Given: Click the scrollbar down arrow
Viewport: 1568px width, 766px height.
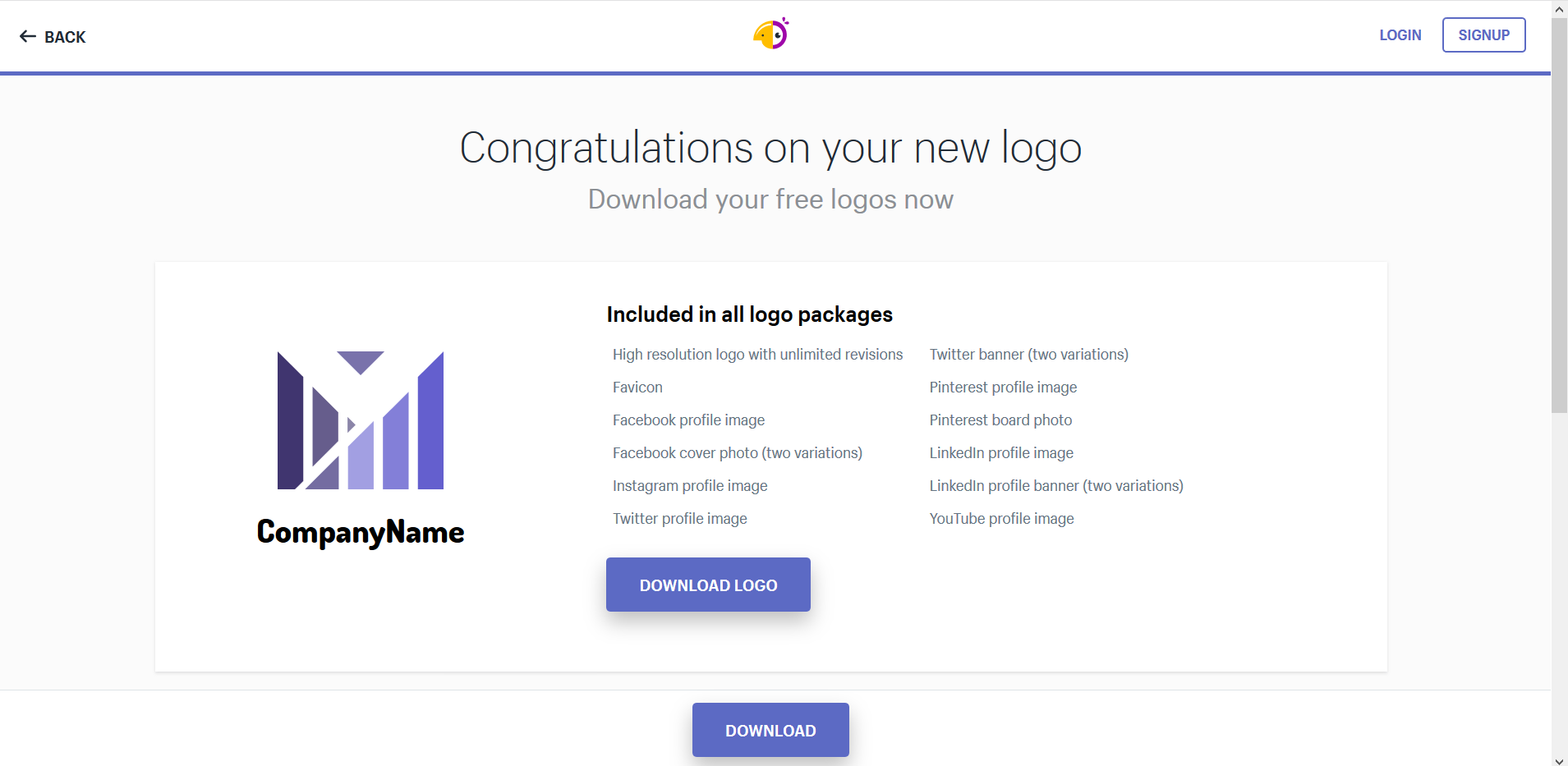Looking at the screenshot, I should 1559,759.
